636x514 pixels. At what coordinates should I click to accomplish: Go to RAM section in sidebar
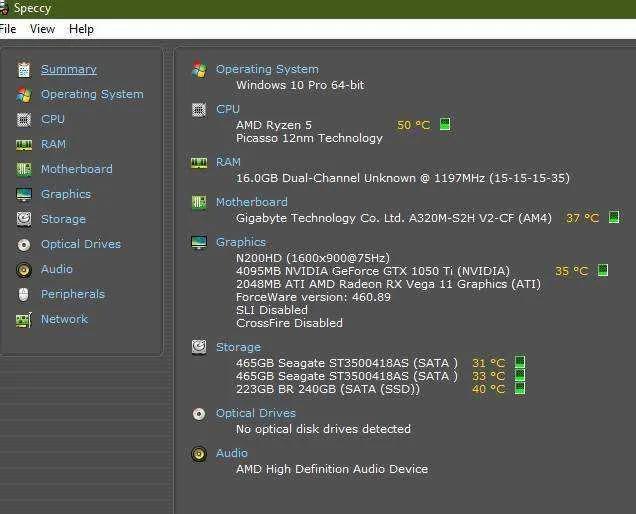pyautogui.click(x=54, y=144)
